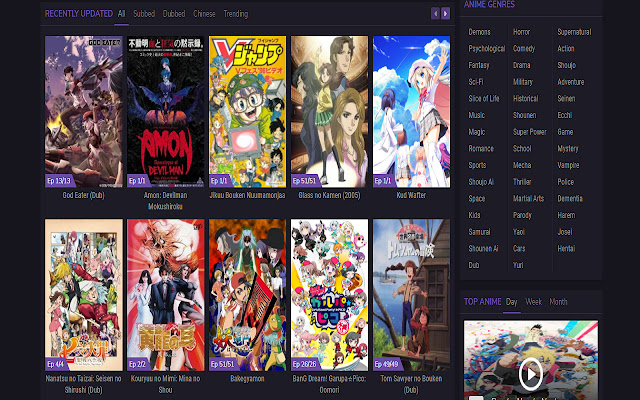Viewport: 640px width, 400px height.
Task: Click the Amon: Devilman Mokushiroku title
Action: coord(165,201)
